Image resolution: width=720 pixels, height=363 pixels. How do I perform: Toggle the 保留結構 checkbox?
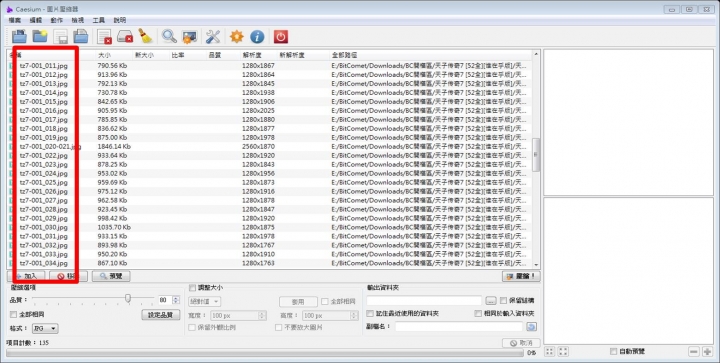coord(503,300)
